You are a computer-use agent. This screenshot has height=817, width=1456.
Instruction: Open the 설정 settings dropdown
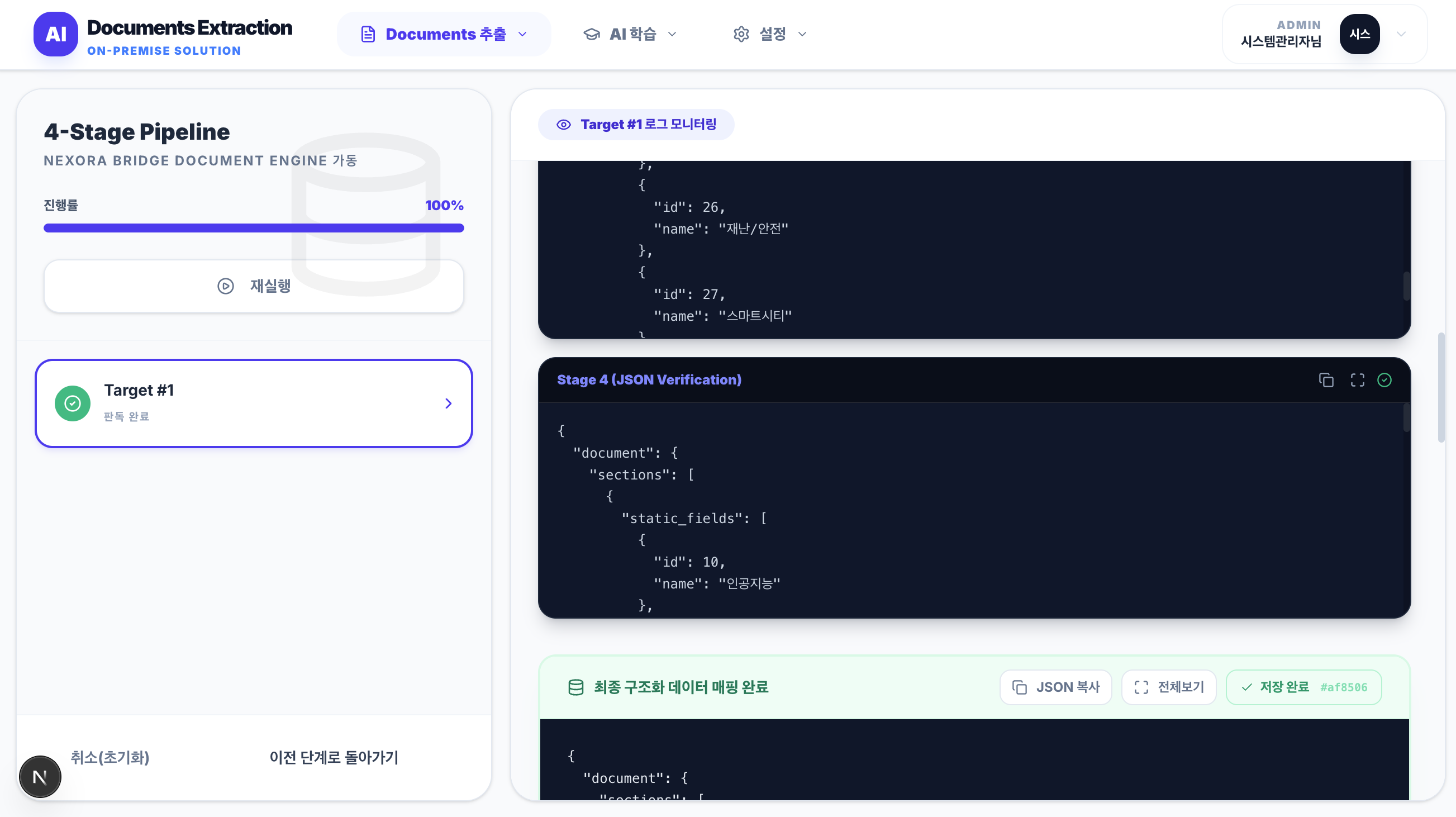[x=769, y=34]
